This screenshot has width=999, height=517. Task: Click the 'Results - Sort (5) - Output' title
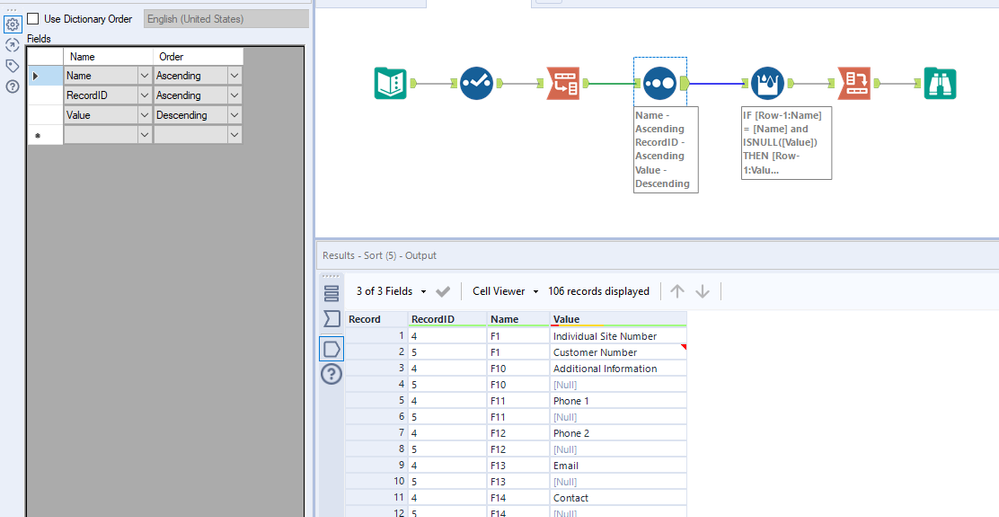click(379, 256)
